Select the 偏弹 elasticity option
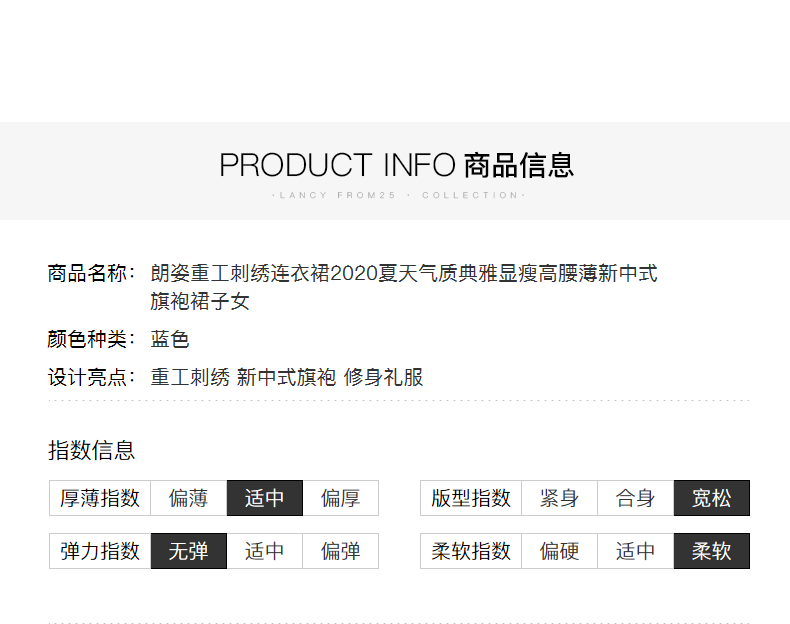The width and height of the screenshot is (790, 624). pyautogui.click(x=341, y=551)
